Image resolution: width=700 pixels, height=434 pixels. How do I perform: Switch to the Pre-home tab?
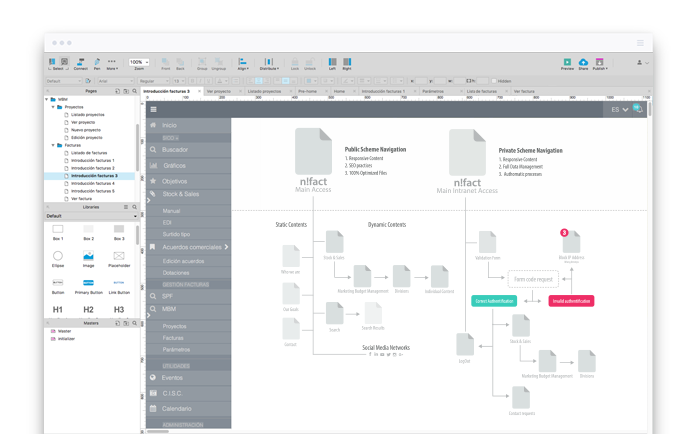click(307, 91)
